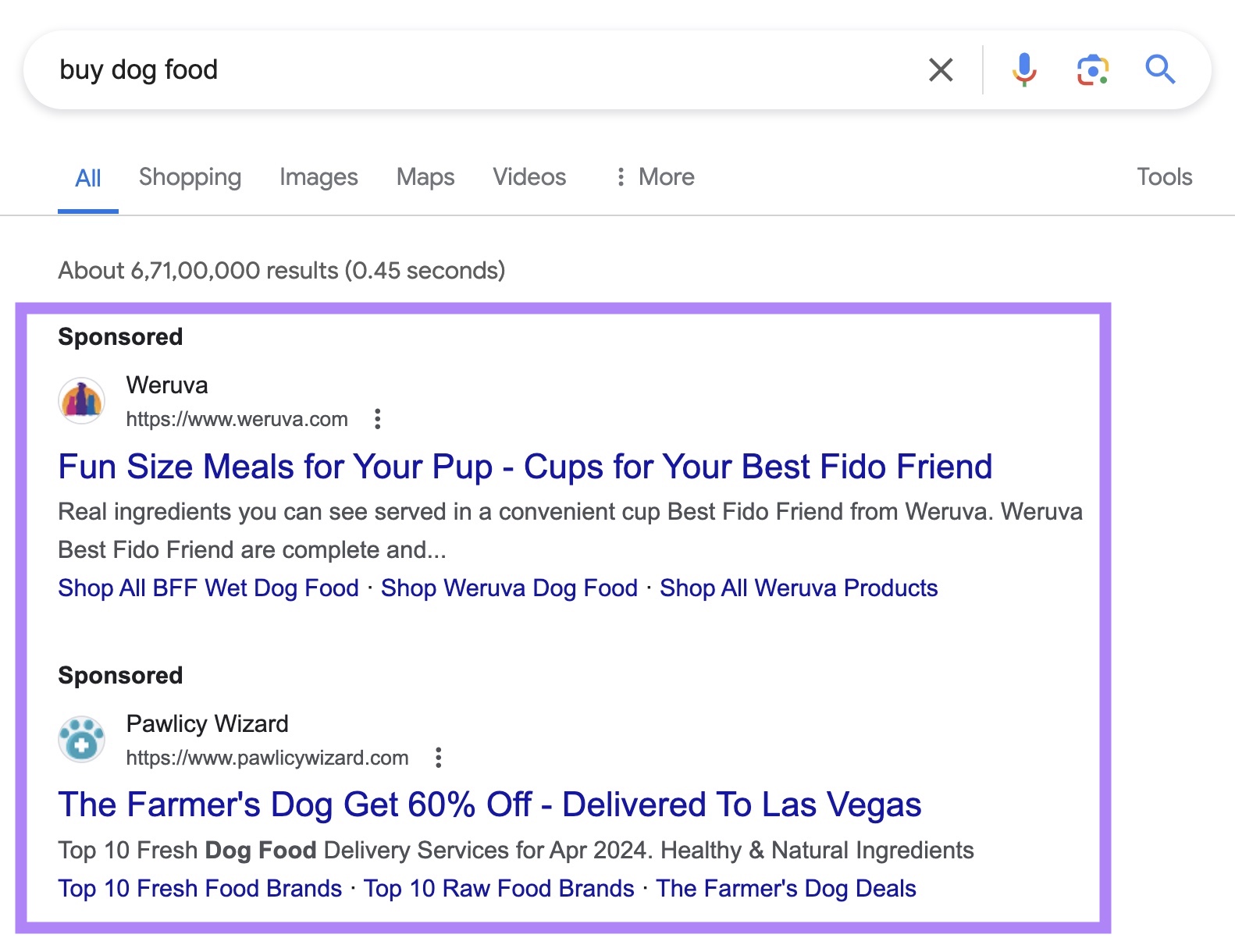Switch to the Images tab
This screenshot has width=1235, height=952.
(x=318, y=177)
